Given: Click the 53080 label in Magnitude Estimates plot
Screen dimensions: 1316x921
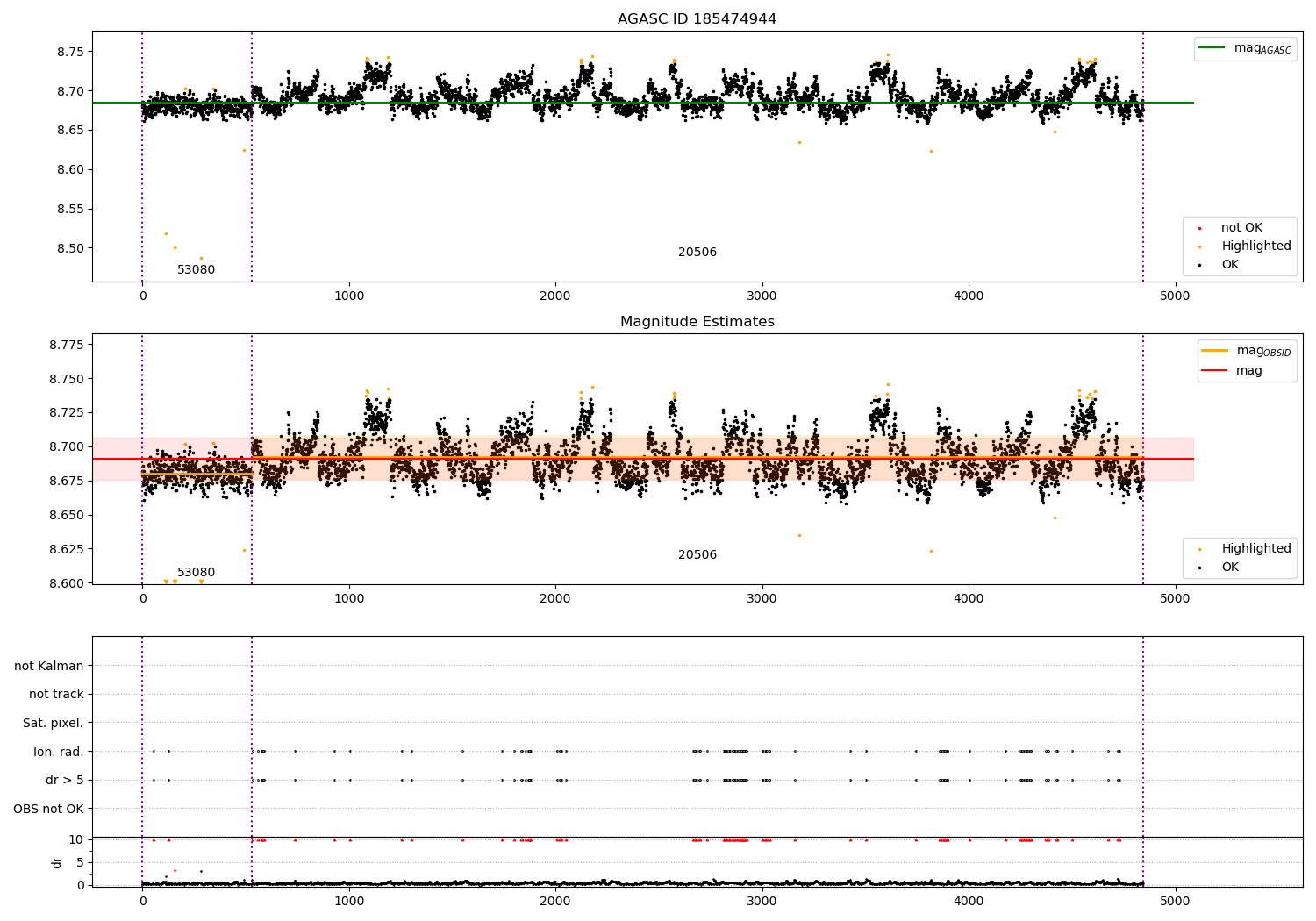Looking at the screenshot, I should coord(196,573).
